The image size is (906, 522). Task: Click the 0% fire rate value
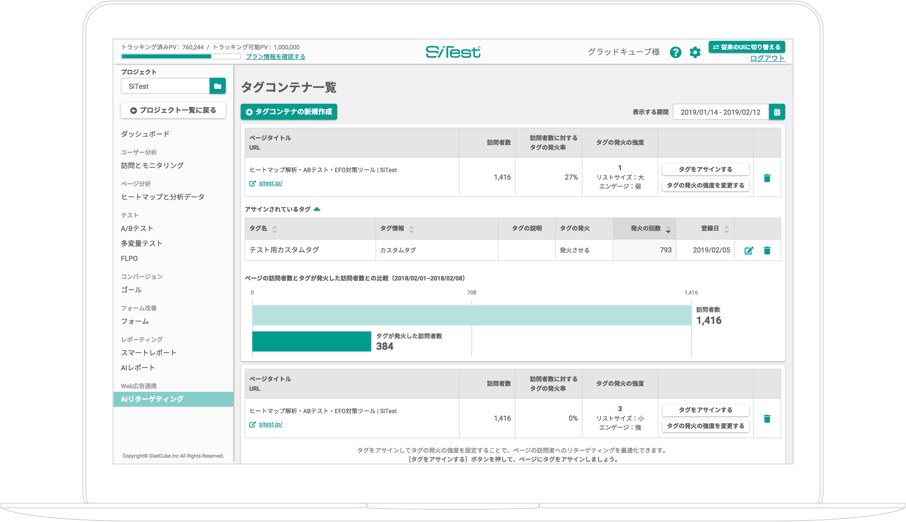573,418
